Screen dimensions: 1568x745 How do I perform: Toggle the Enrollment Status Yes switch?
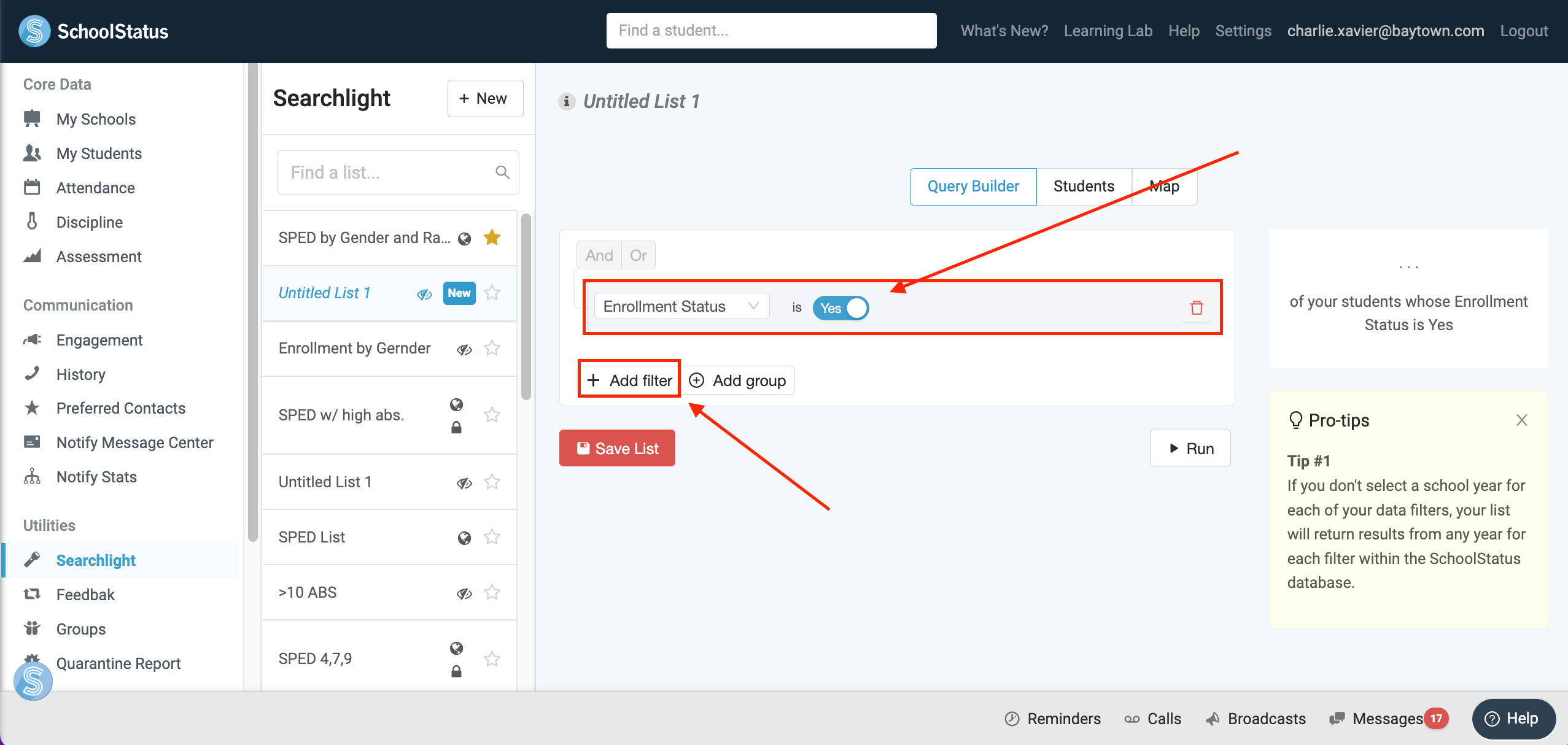click(840, 308)
